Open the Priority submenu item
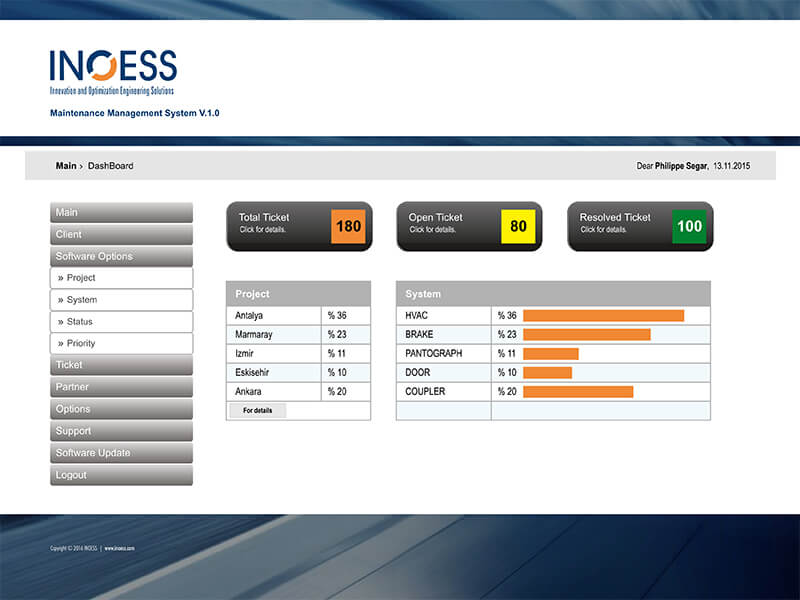This screenshot has width=800, height=600. tap(121, 343)
